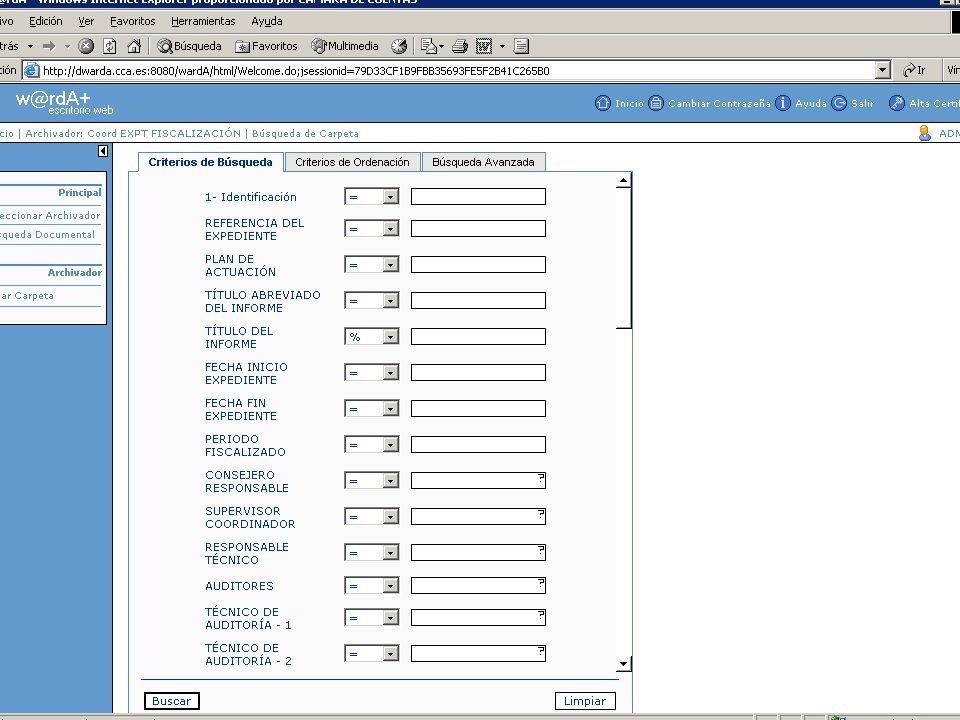Open the Ver menu
The image size is (960, 720).
pos(86,21)
